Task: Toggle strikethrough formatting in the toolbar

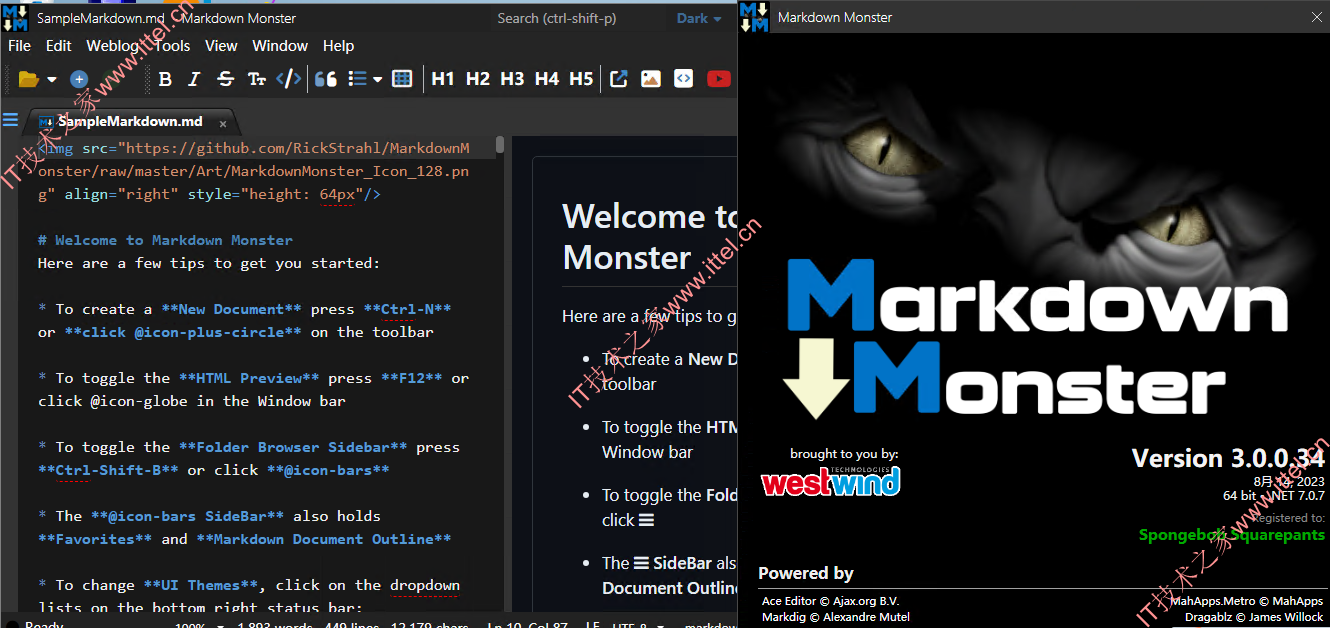Action: pos(226,79)
